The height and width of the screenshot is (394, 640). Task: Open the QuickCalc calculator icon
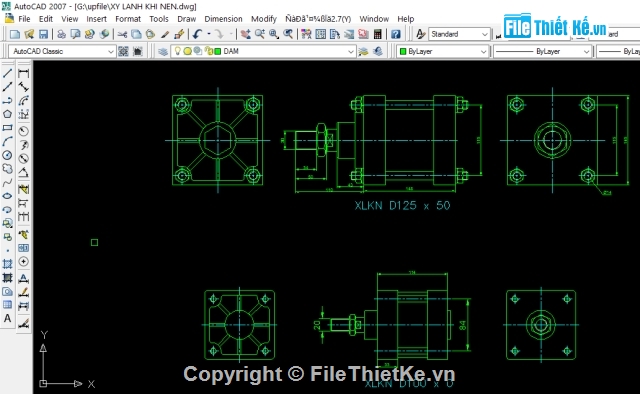tap(378, 34)
